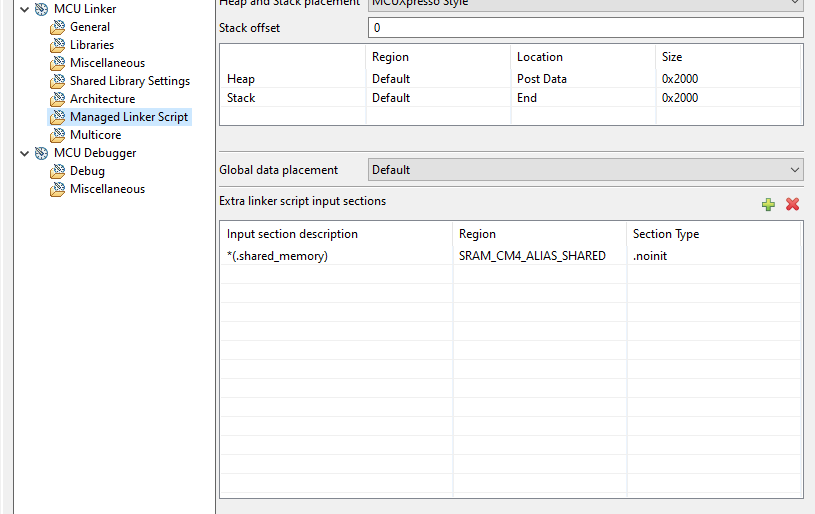The image size is (815, 514).
Task: Open the Multicore settings item
Action: tap(96, 135)
